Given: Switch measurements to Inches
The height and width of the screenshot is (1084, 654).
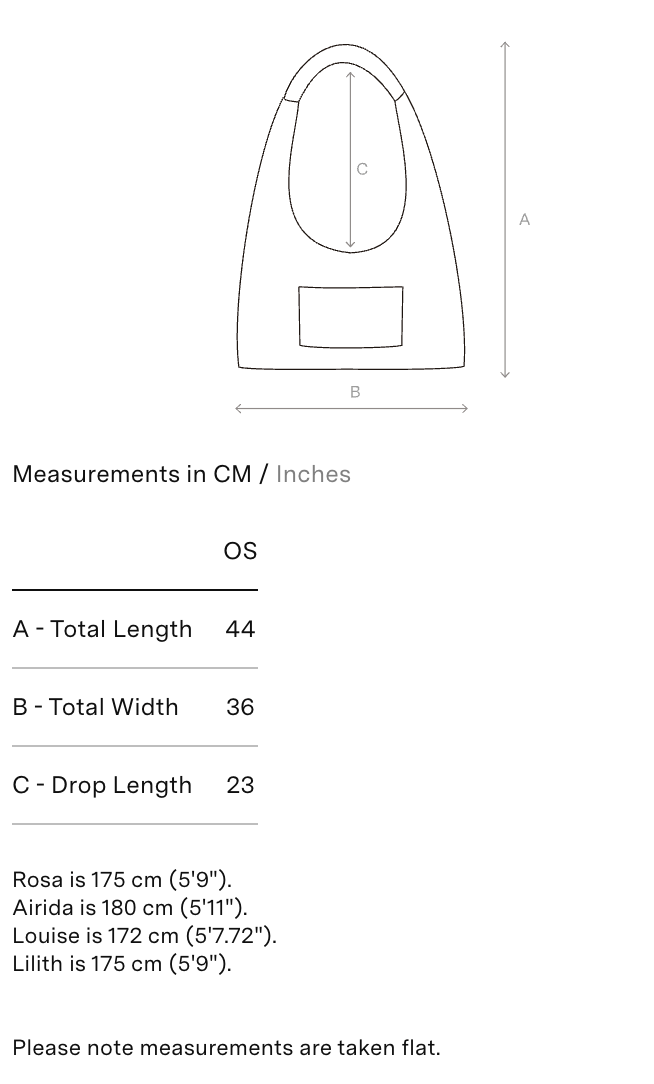Looking at the screenshot, I should (313, 474).
